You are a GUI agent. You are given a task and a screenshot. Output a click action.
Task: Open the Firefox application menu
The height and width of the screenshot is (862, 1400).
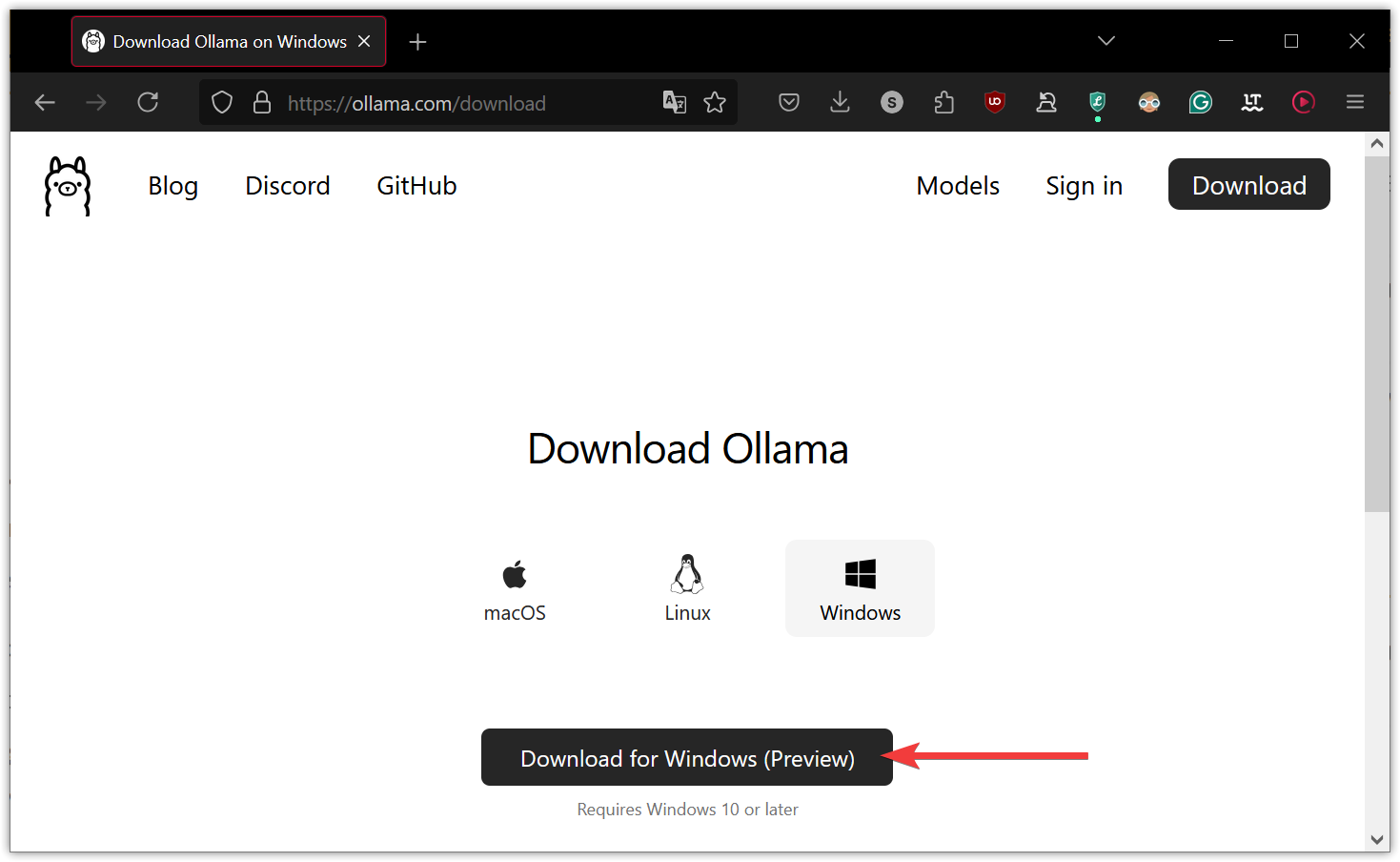(1354, 102)
